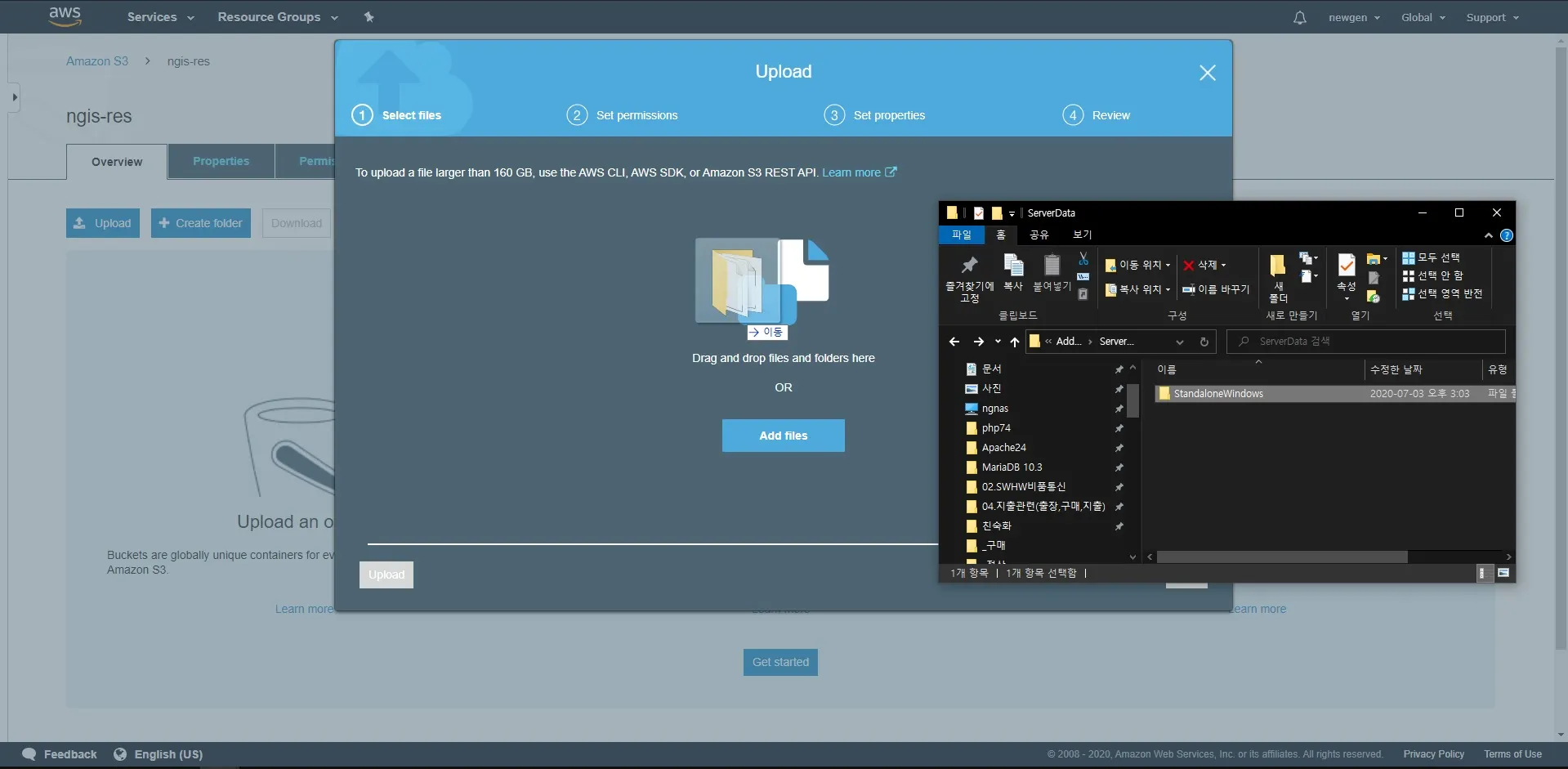Click refresh icon in Explorer address bar
This screenshot has width=1568, height=769.
[x=1204, y=342]
